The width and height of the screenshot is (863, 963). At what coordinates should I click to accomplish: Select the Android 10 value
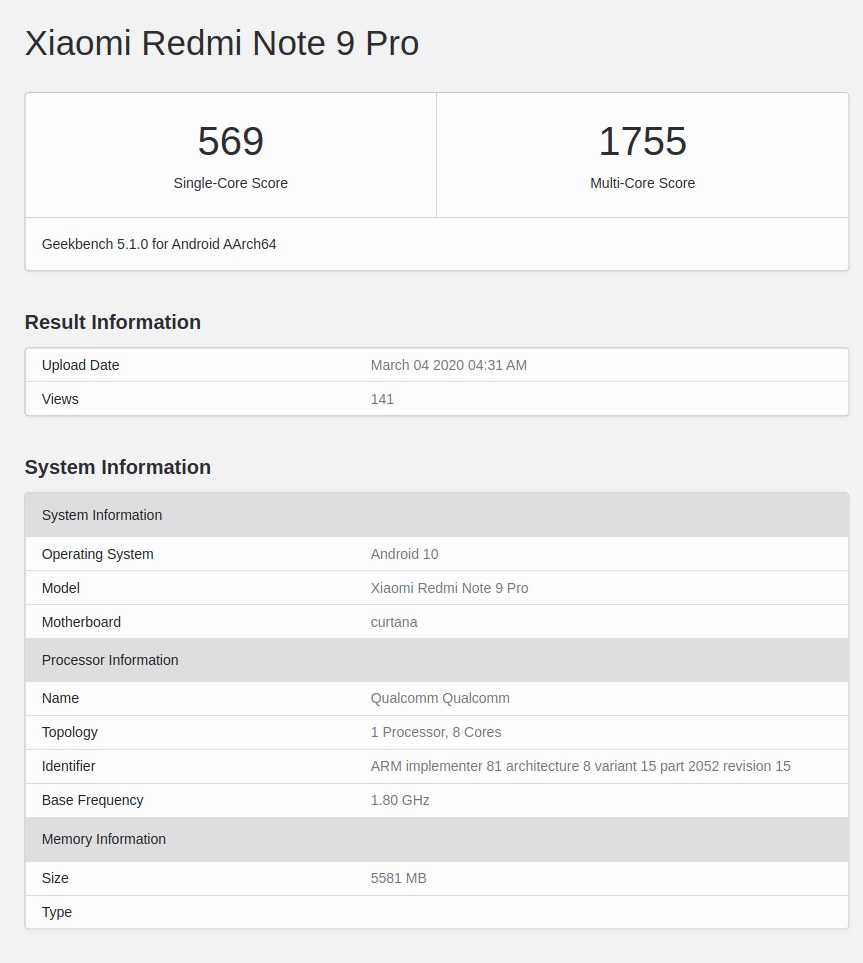pyautogui.click(x=404, y=554)
